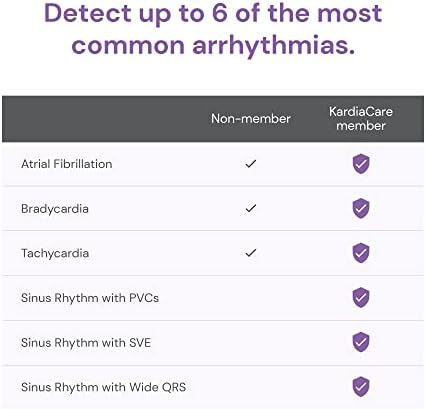The height and width of the screenshot is (409, 426).
Task: Click the PVCs row purple shield icon
Action: (361, 297)
